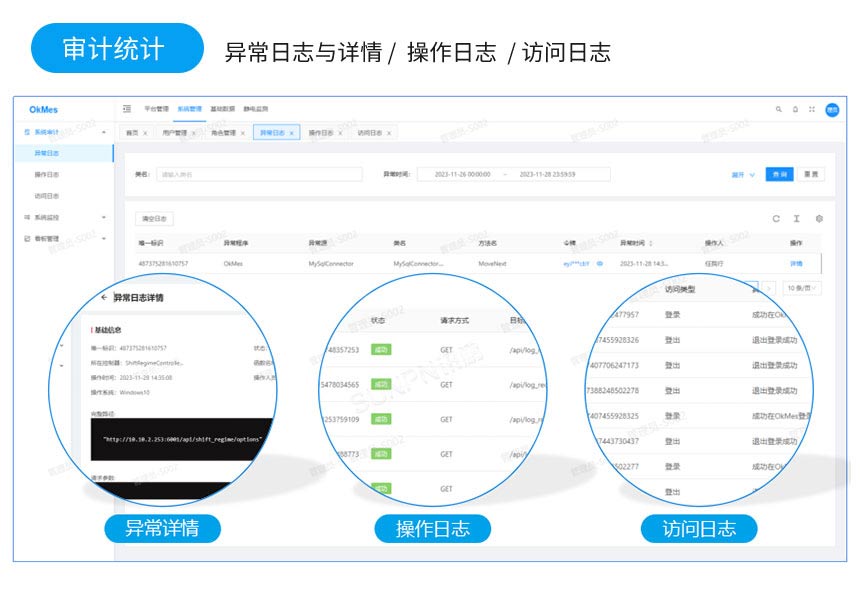Collapse the 系统审计 sidebar menu
Screen dimensions: 860x614
[x=104, y=131]
